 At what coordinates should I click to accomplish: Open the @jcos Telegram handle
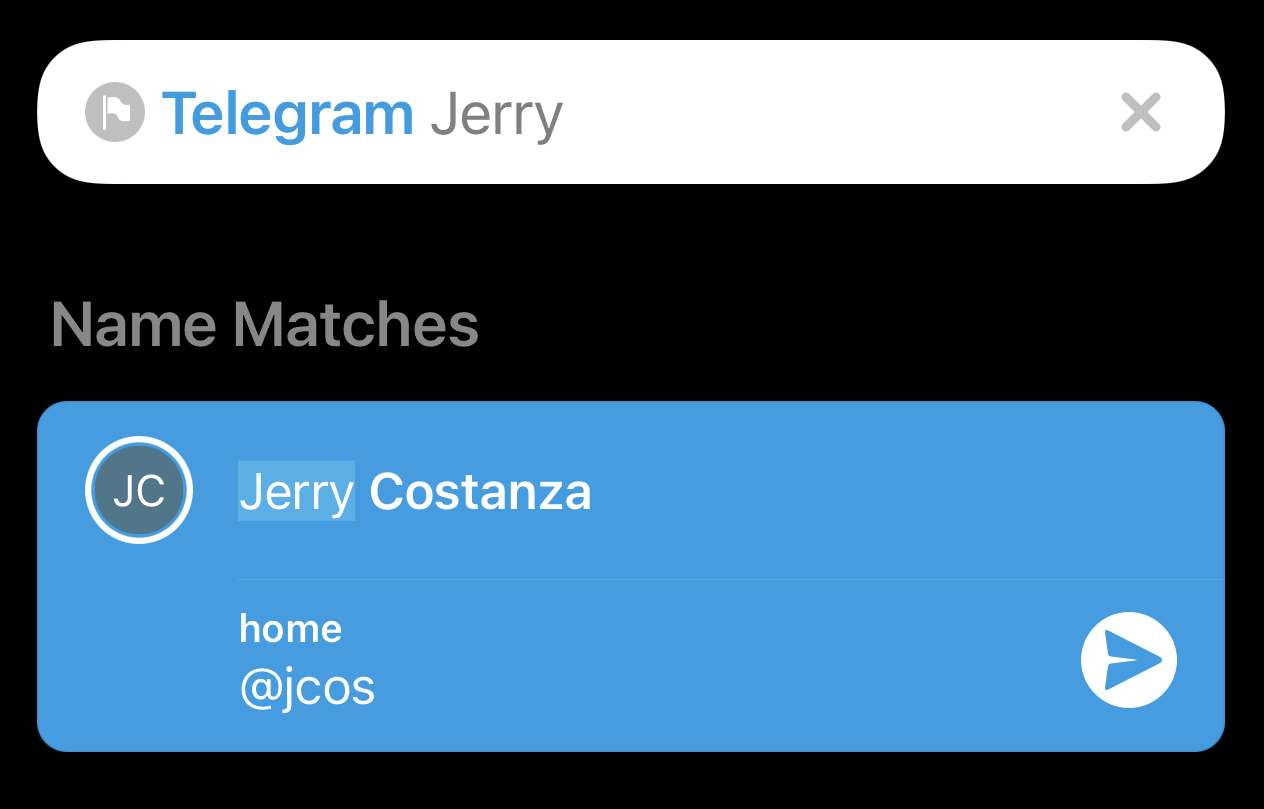[307, 688]
